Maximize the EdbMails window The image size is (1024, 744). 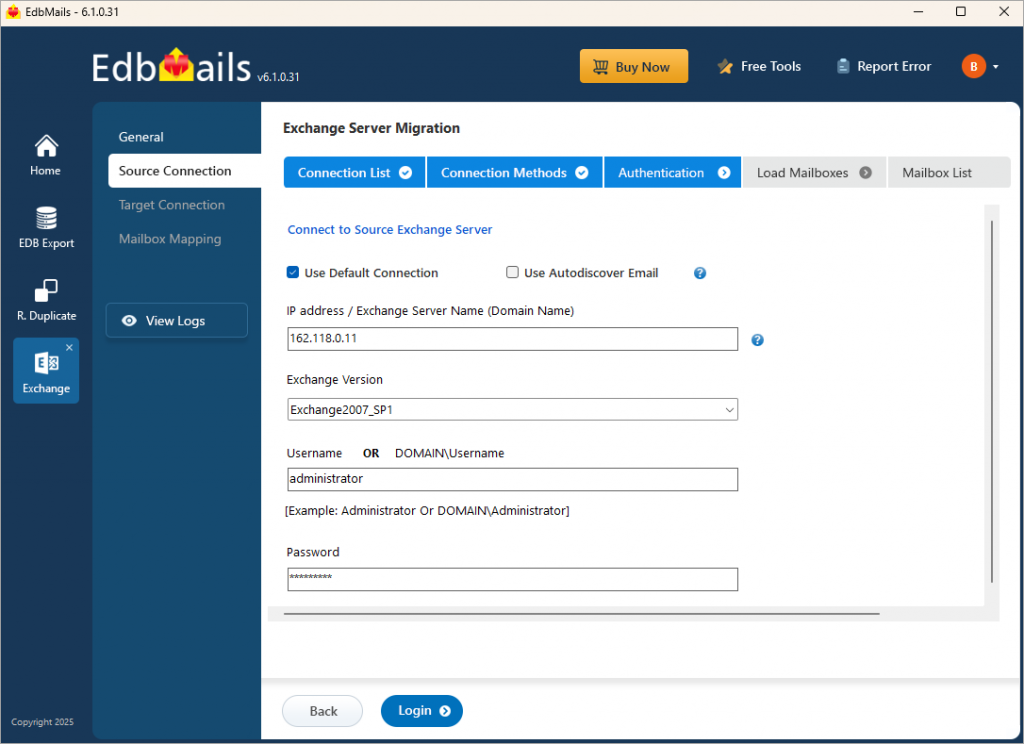point(961,12)
